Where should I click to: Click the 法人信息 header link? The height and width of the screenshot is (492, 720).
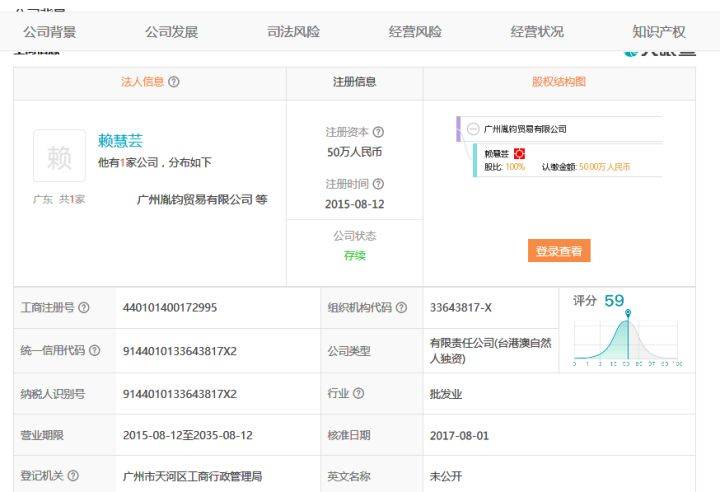(142, 82)
